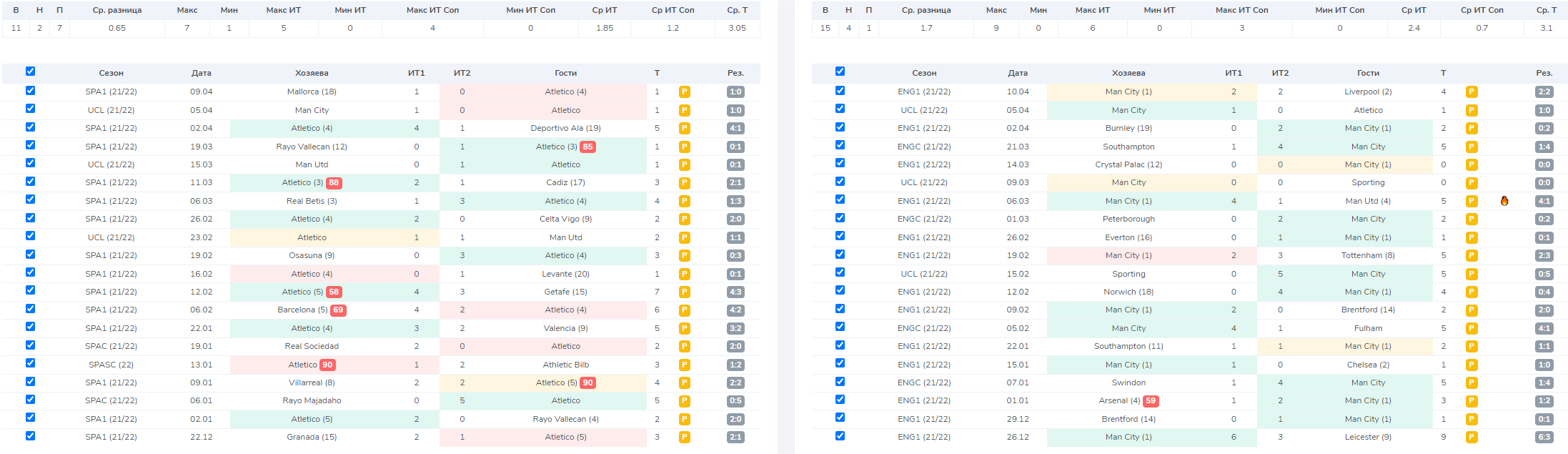
Task: Click the yellow P icon in Getafe (15) row
Action: (x=684, y=292)
